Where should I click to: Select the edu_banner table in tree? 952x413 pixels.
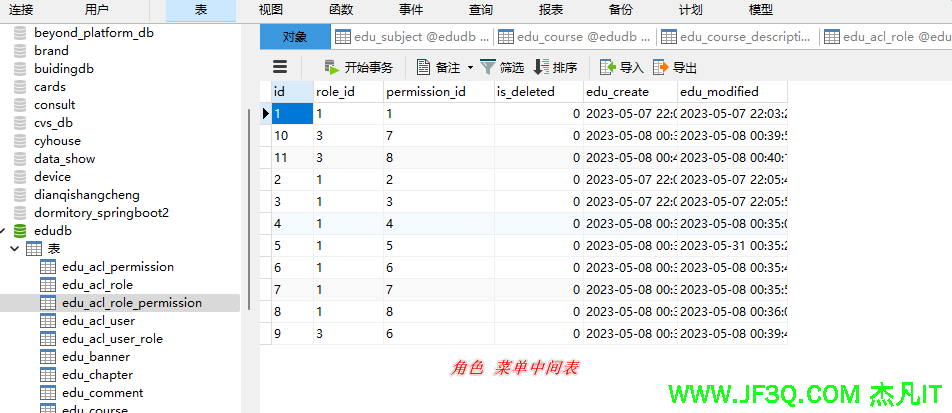pyautogui.click(x=95, y=357)
